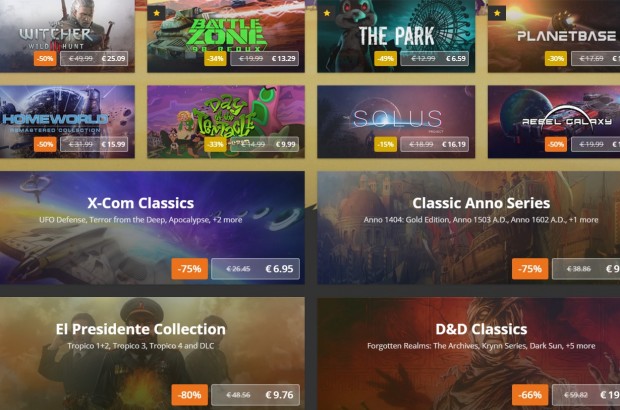Open the Rebel Galaxy game tile
Screen dimensions: 620x410
tap(554, 122)
